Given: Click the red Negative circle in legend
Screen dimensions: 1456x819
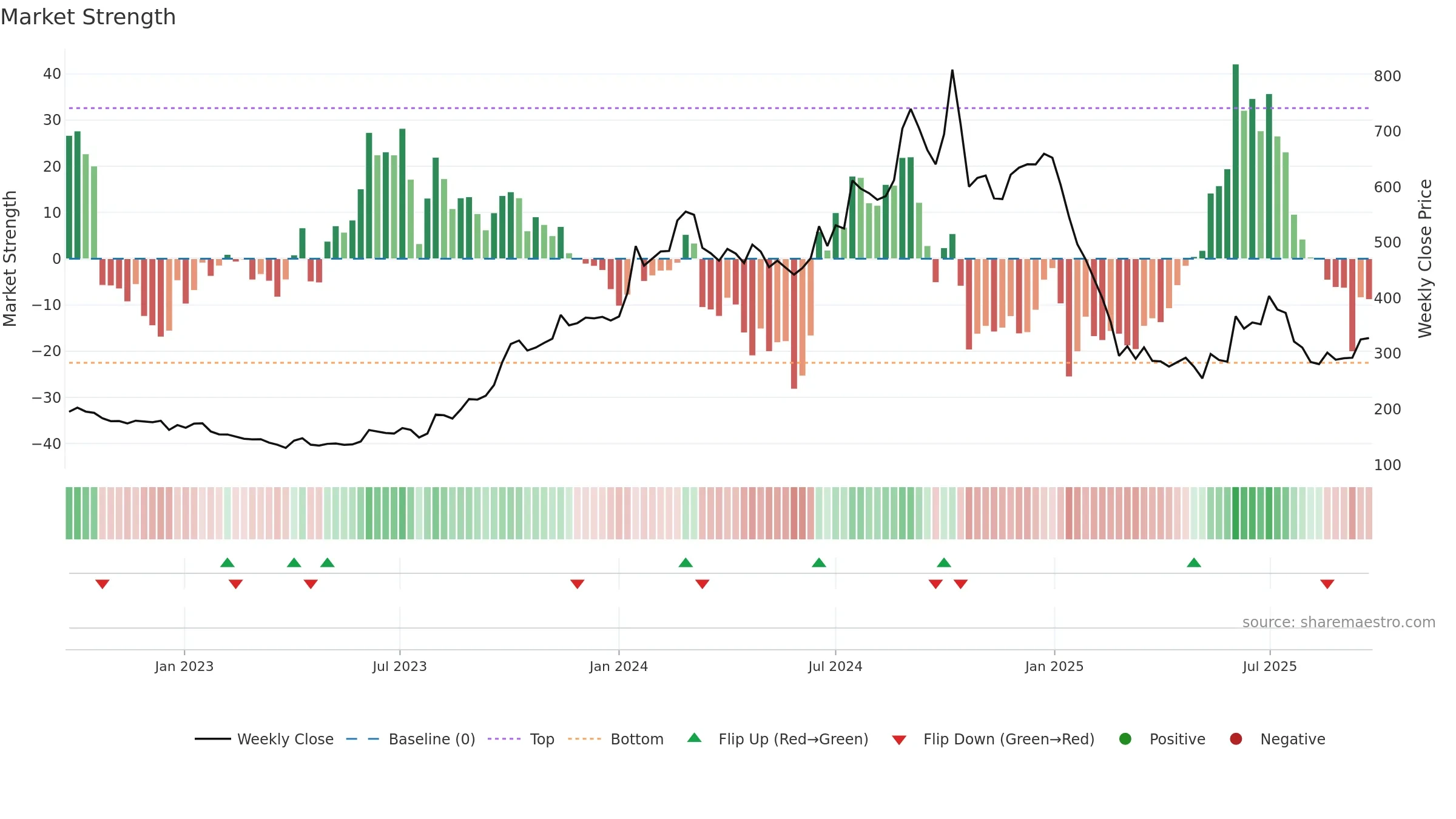Looking at the screenshot, I should point(1236,739).
